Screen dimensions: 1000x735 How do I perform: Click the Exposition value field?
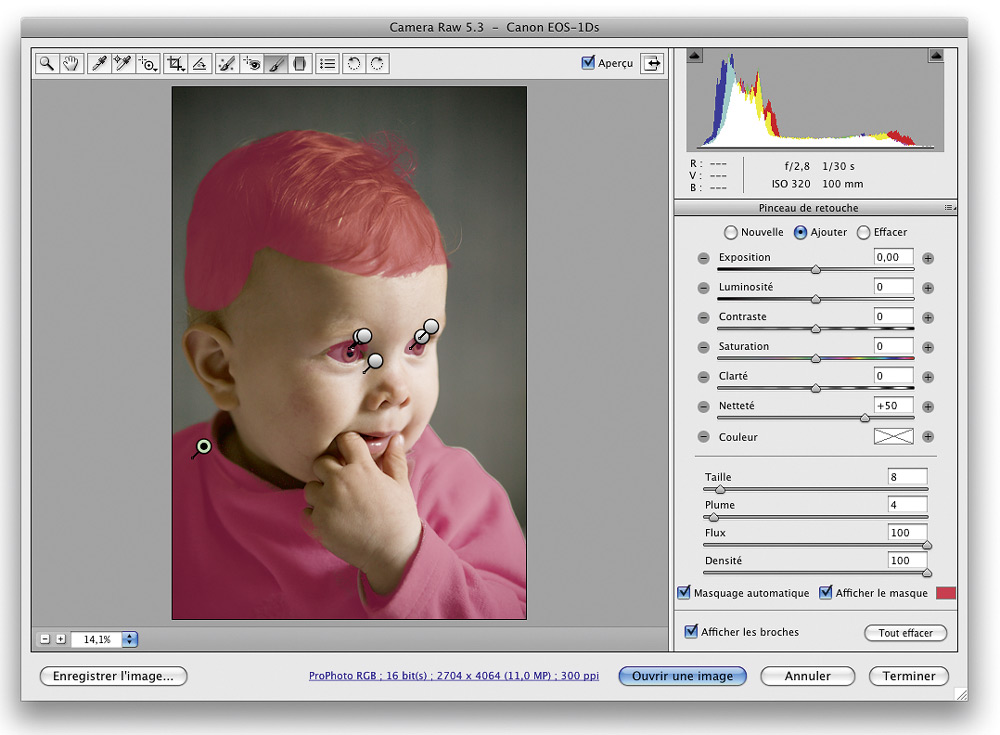(x=893, y=257)
